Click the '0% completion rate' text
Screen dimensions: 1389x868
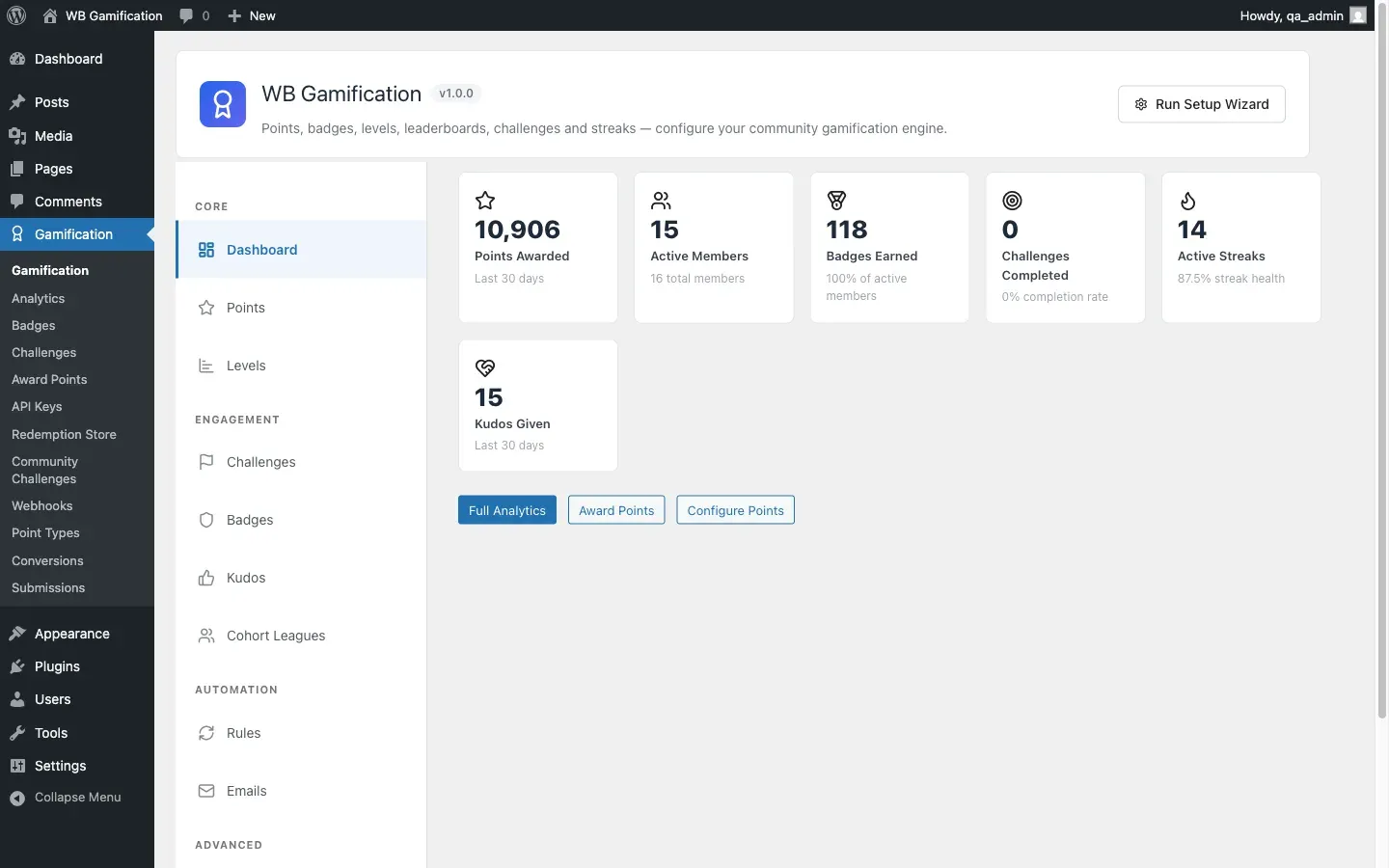(1054, 297)
